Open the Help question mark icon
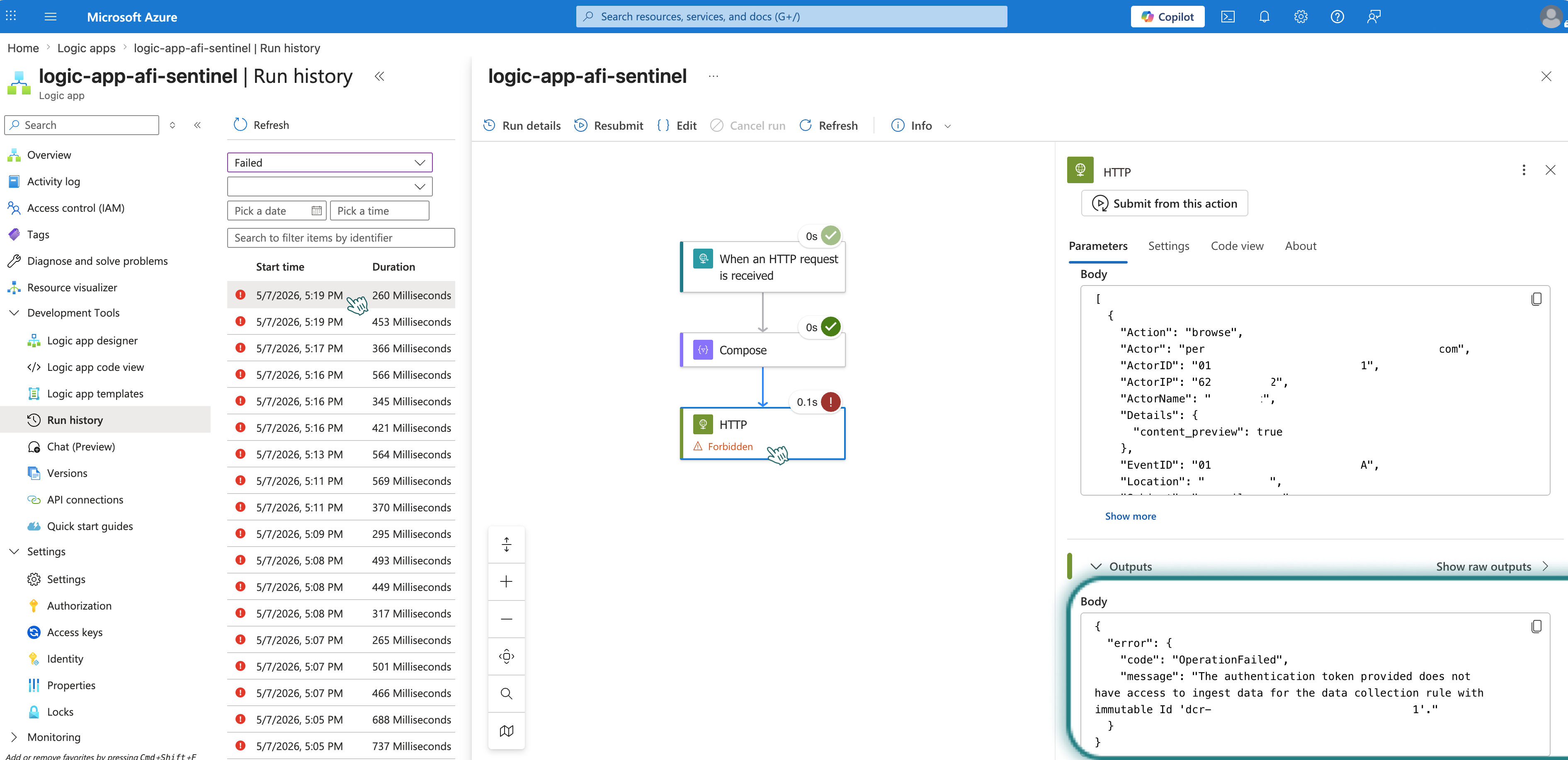Image resolution: width=1568 pixels, height=760 pixels. pos(1337,17)
